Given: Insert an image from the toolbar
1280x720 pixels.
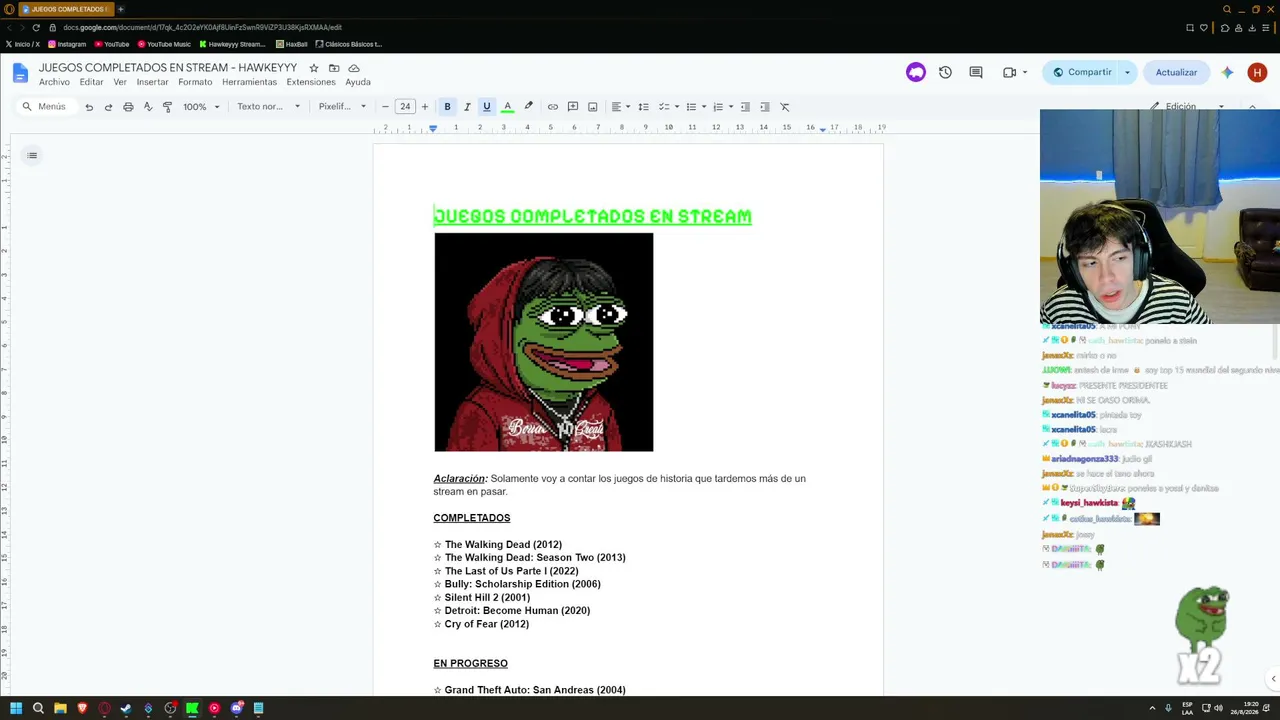Looking at the screenshot, I should [593, 107].
